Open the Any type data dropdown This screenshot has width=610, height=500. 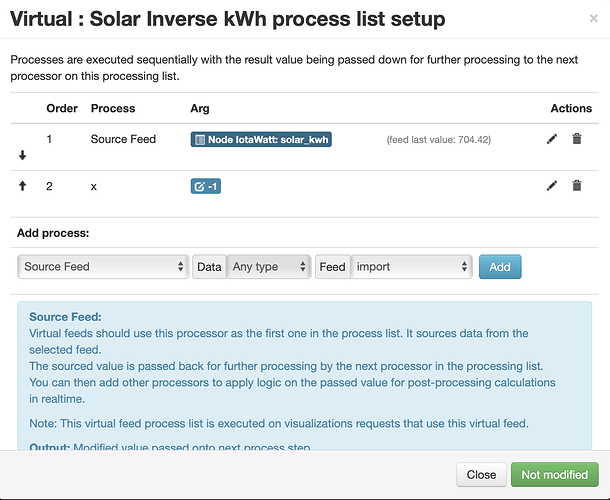point(269,267)
